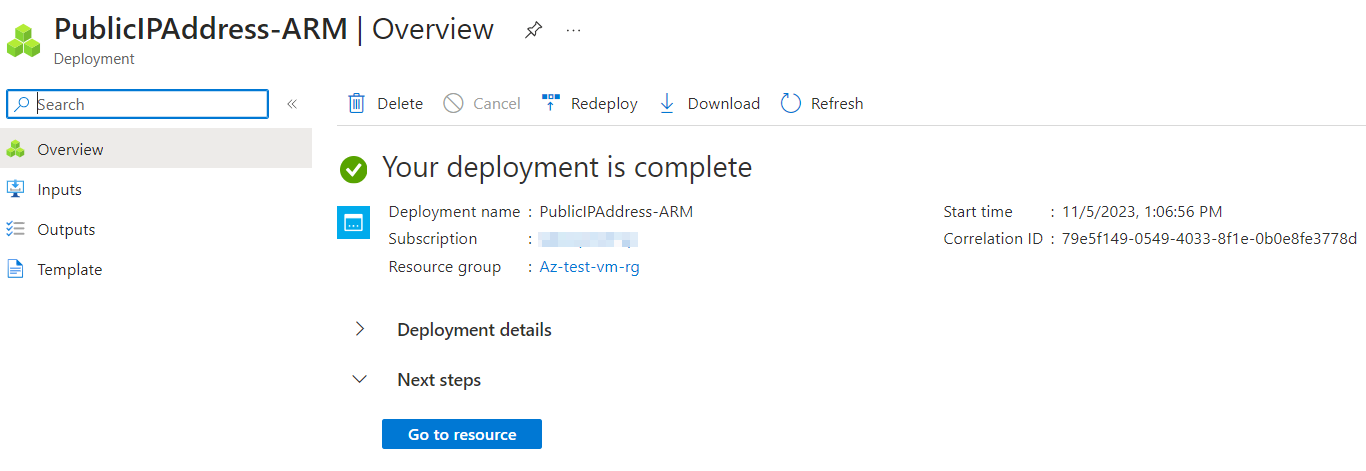Screen dimensions: 1366x471
Task: Select the Overview menu item
Action: click(156, 149)
